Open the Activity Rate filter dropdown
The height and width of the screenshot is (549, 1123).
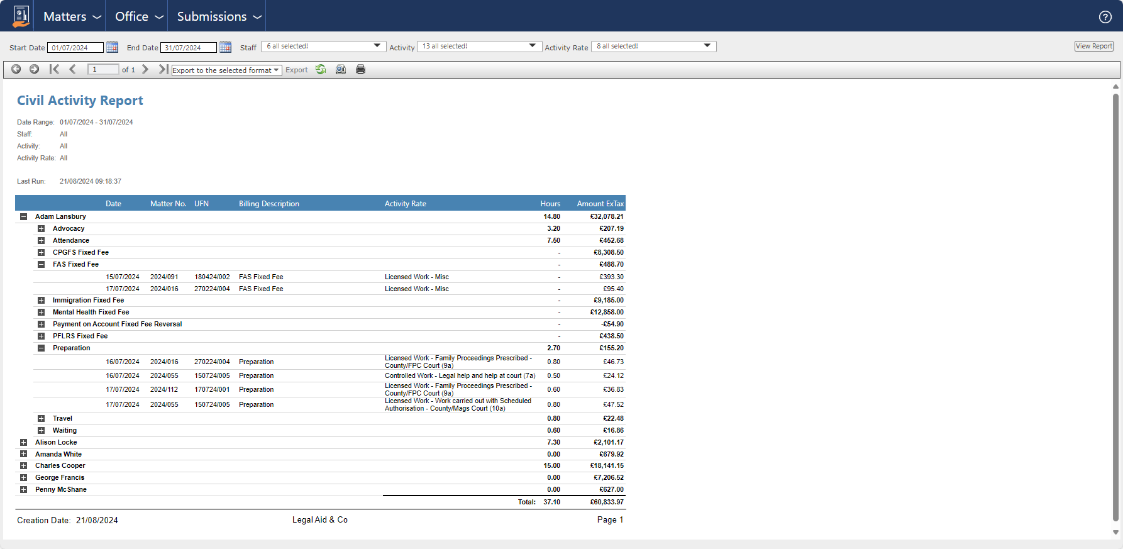(654, 46)
